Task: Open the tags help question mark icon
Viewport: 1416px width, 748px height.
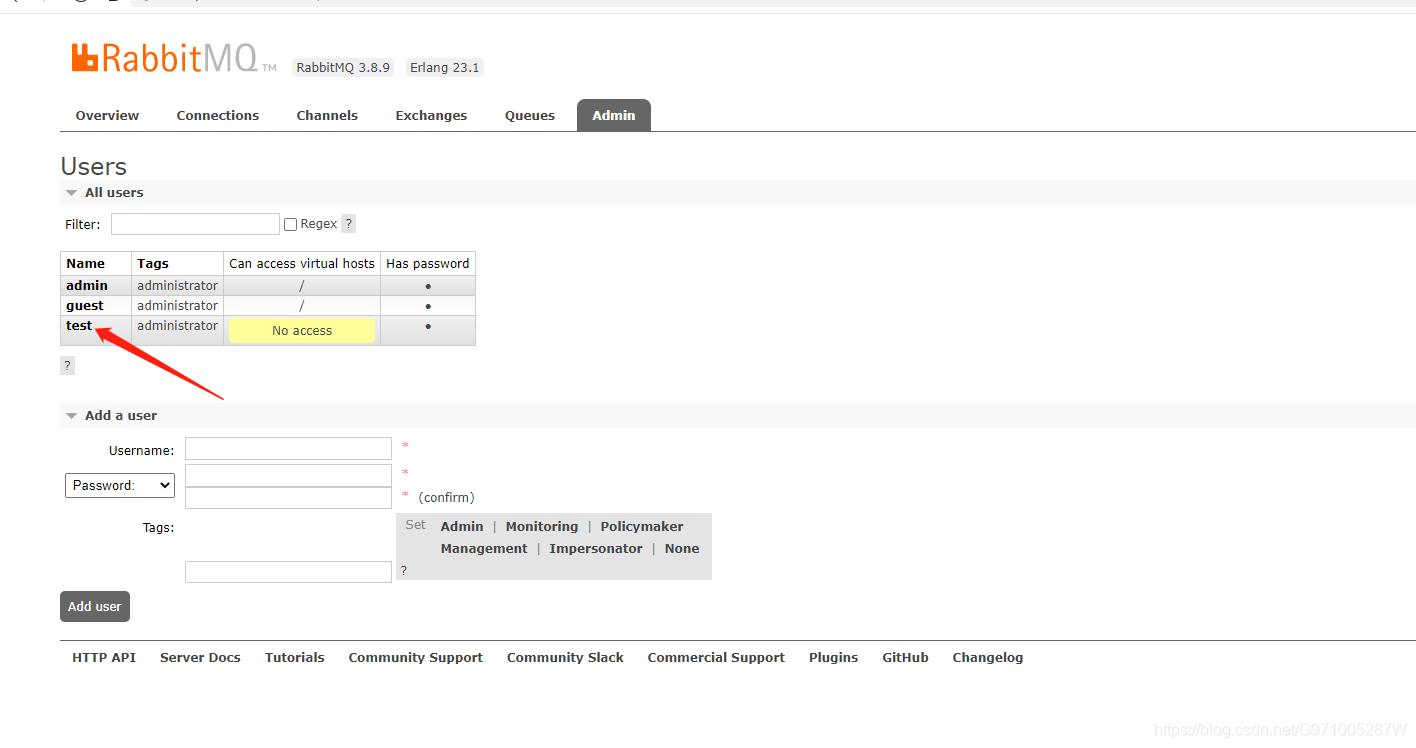Action: pyautogui.click(x=403, y=569)
